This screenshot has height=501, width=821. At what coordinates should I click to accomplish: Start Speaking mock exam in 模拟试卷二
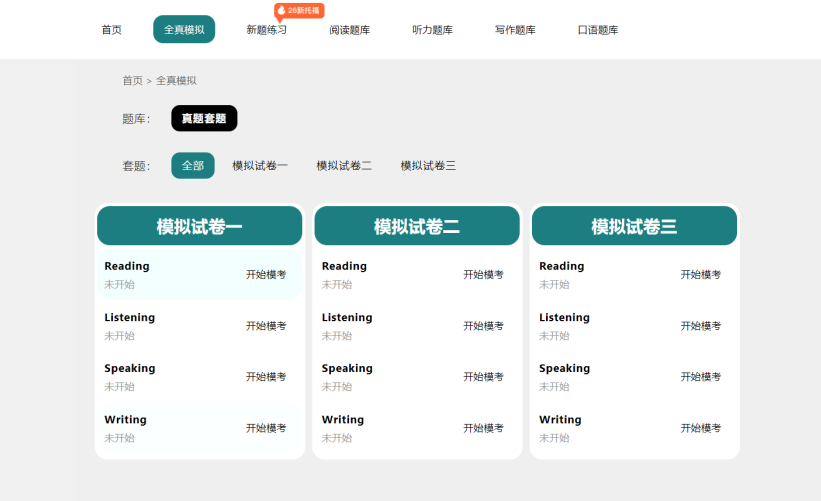pos(483,376)
